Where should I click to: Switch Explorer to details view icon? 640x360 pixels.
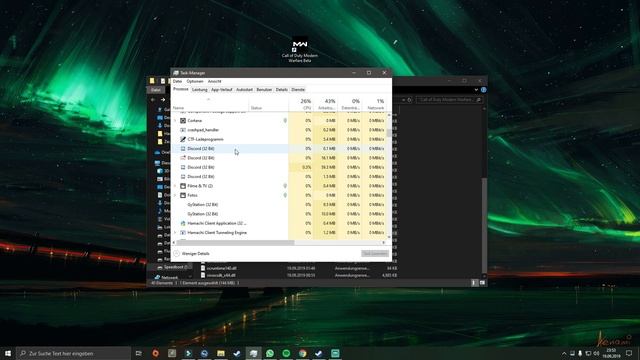(474, 282)
